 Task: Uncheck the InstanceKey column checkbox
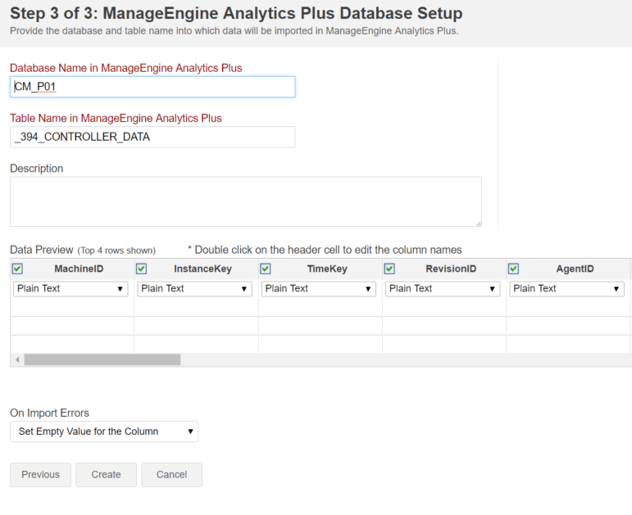coord(141,269)
